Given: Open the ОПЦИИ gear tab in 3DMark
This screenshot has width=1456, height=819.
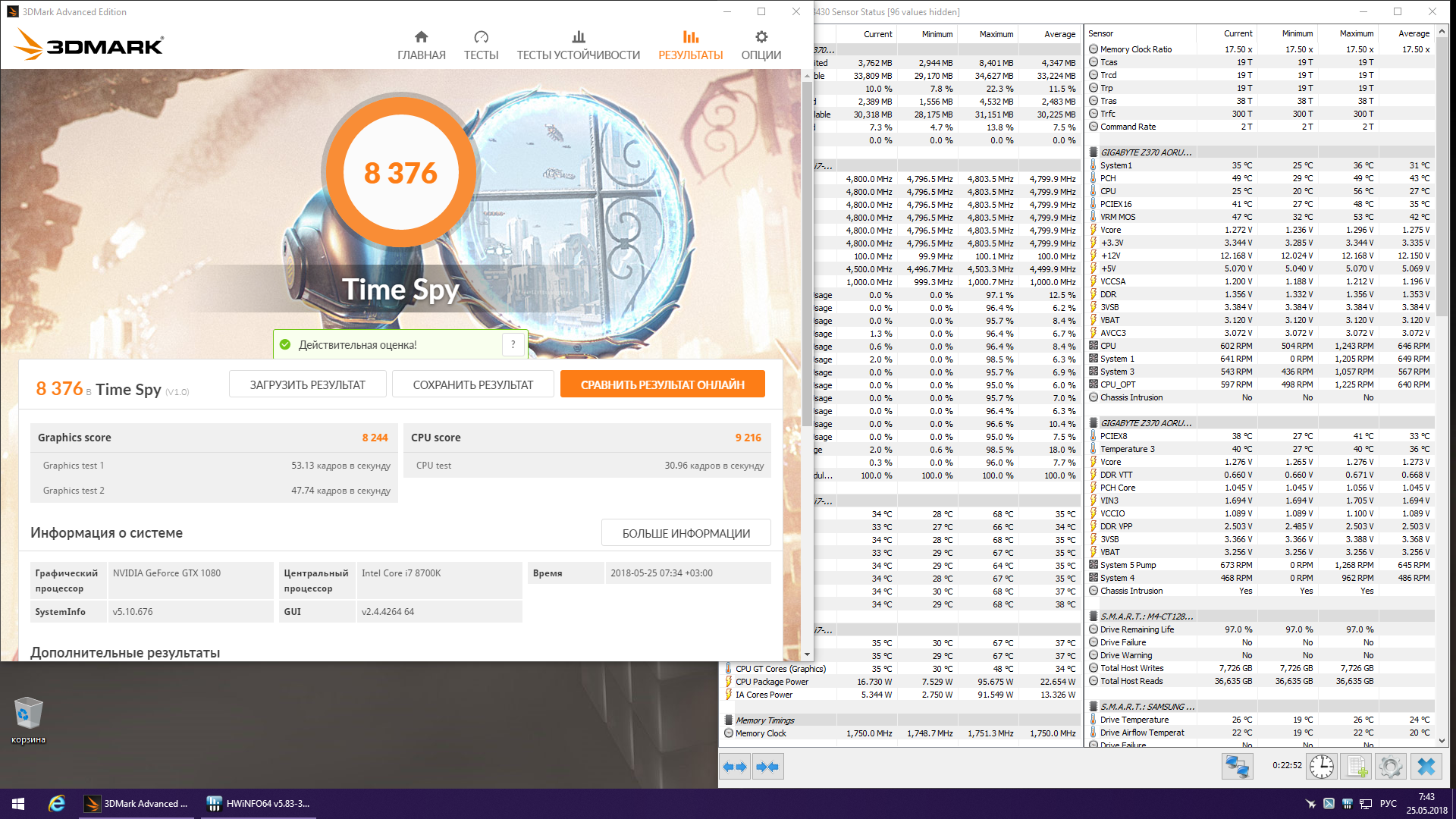Looking at the screenshot, I should (761, 45).
